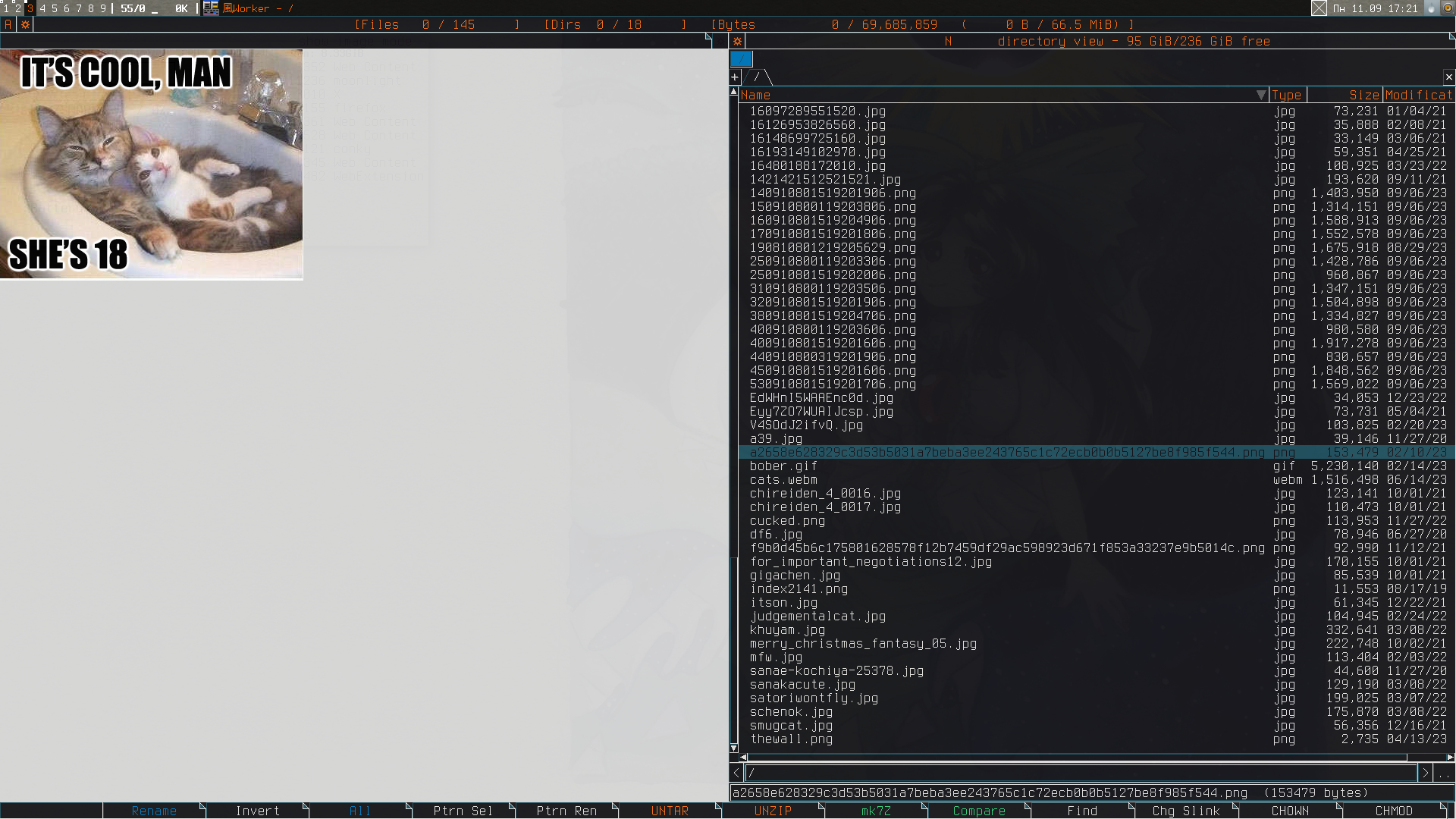Click the About 'A' button top-left
Viewport: 1456px width, 819px height.
pyautogui.click(x=8, y=24)
